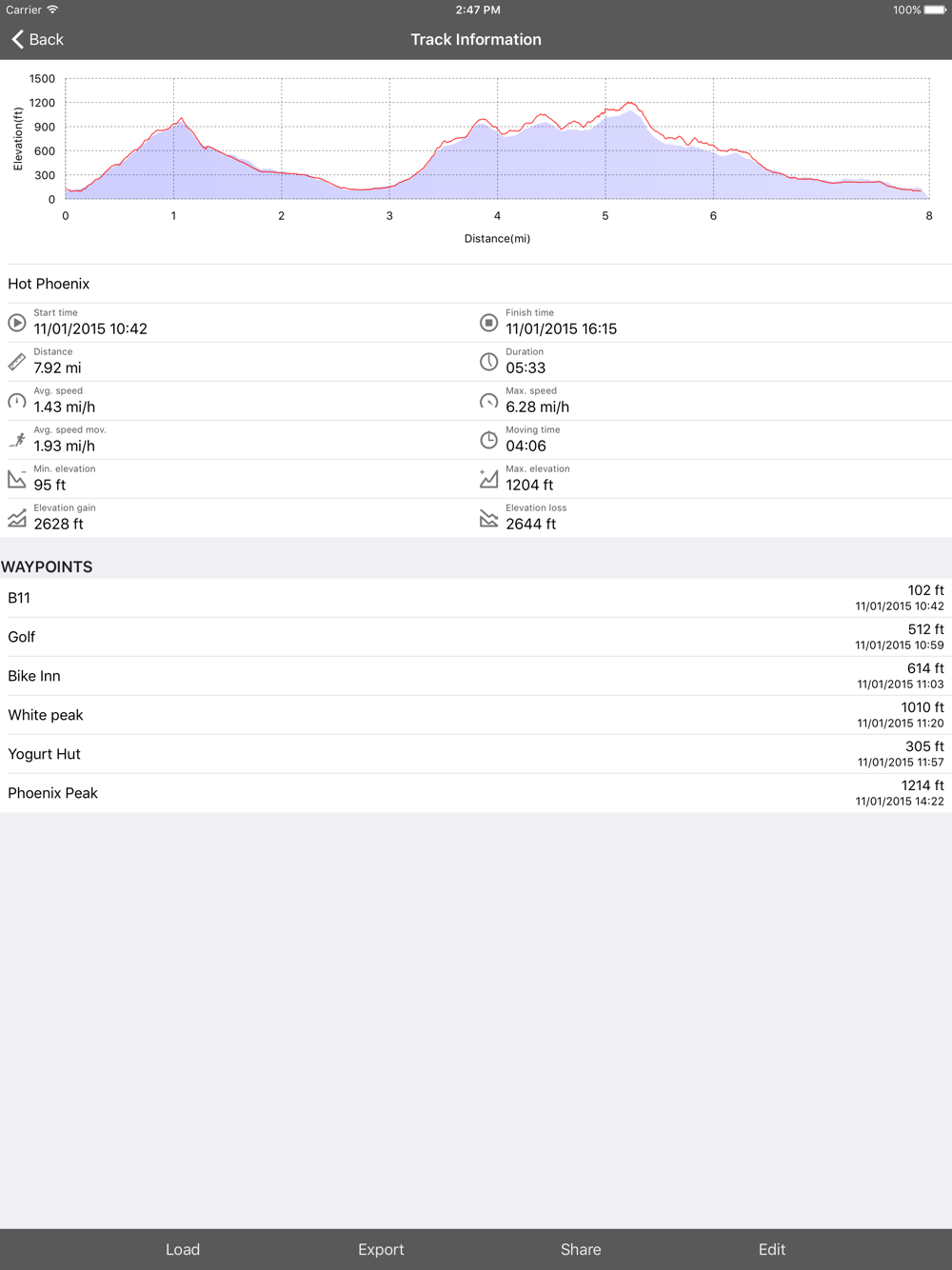Click the max speed gauge icon
The height and width of the screenshot is (1270, 952).
click(x=488, y=401)
